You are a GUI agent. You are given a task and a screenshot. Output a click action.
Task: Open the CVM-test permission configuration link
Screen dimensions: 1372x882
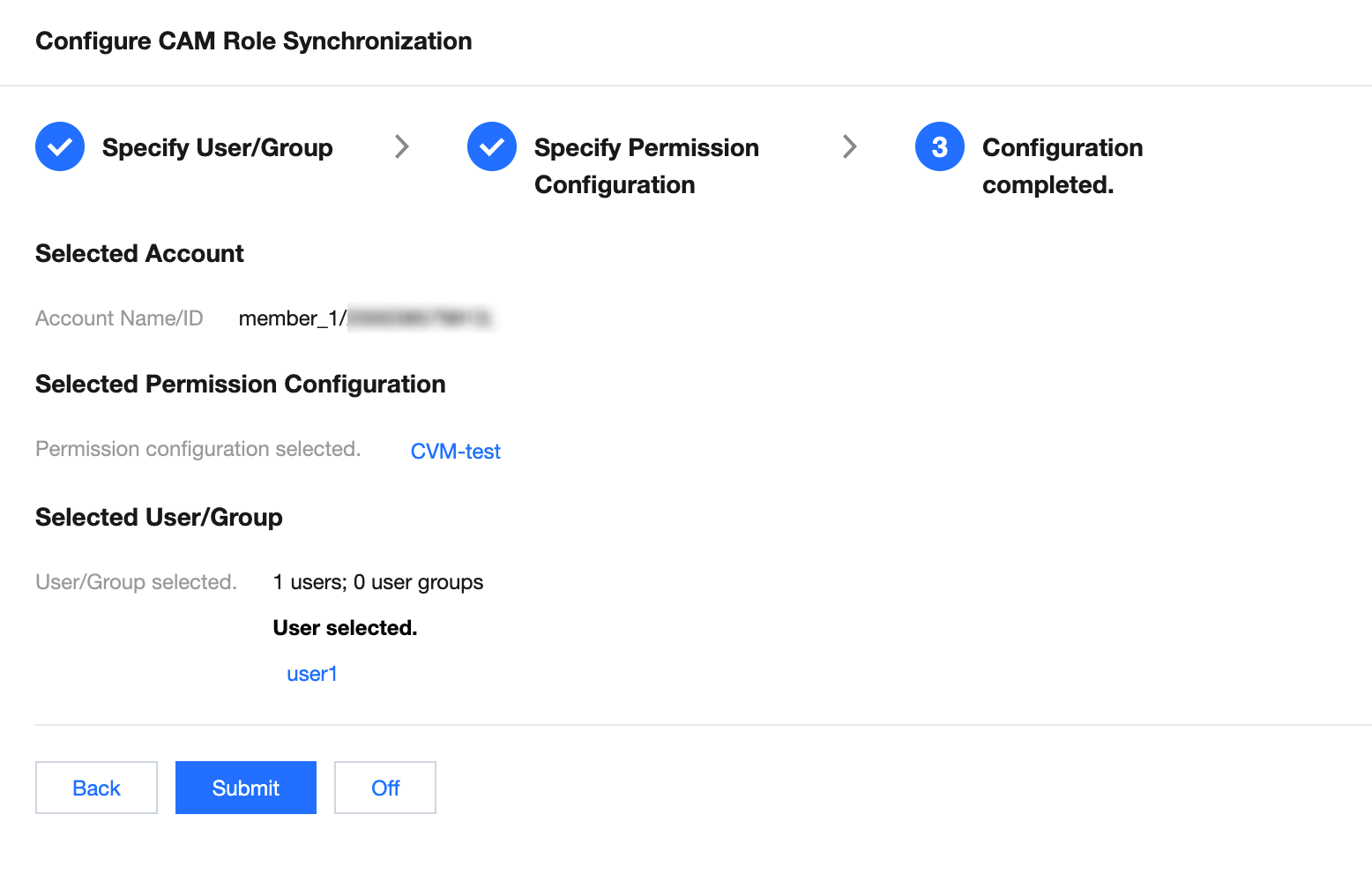(456, 452)
